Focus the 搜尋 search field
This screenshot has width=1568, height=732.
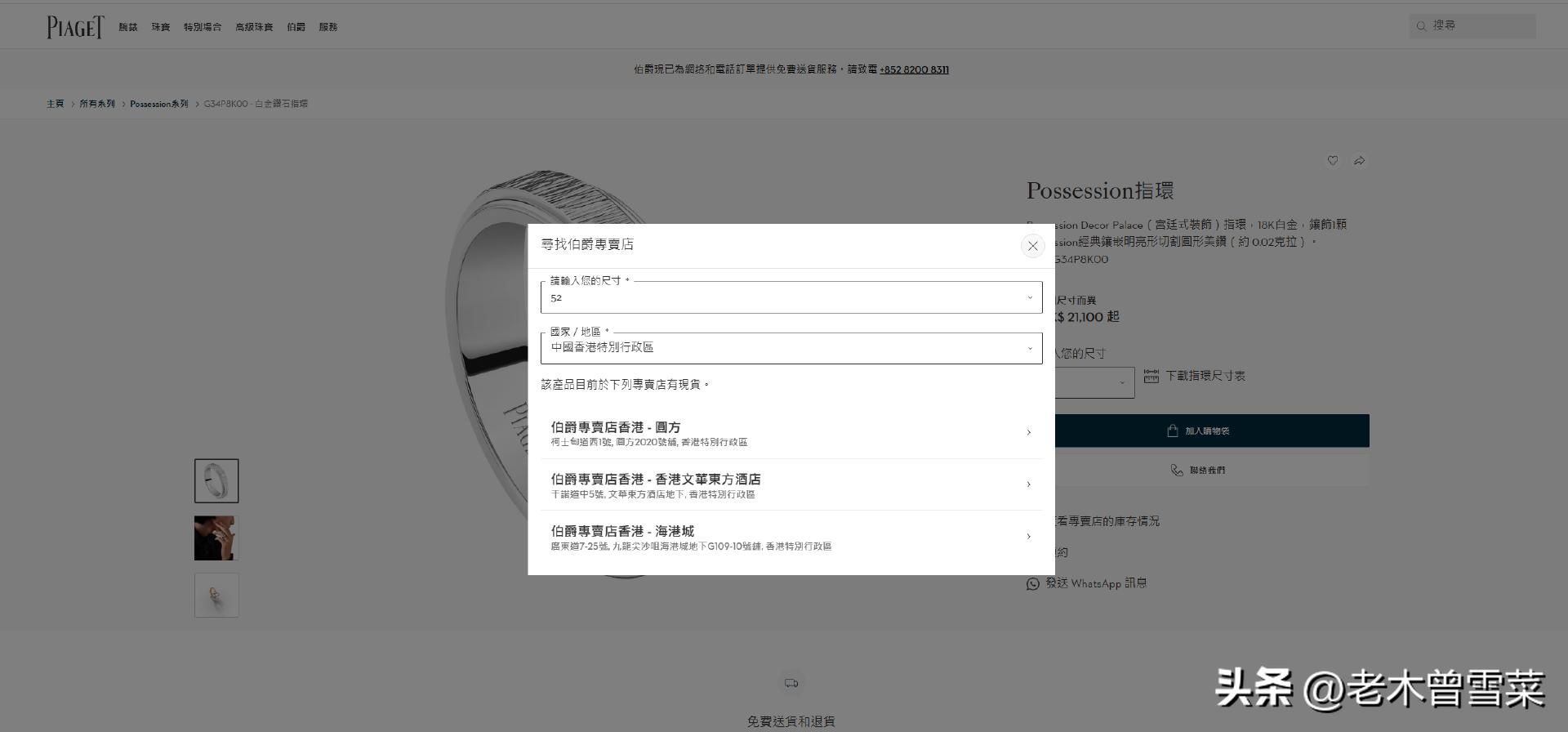tap(1472, 26)
